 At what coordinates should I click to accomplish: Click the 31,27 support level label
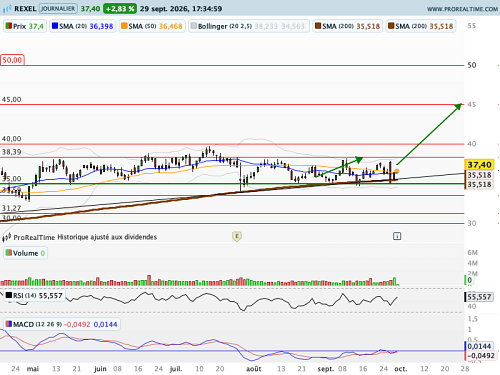[x=11, y=208]
